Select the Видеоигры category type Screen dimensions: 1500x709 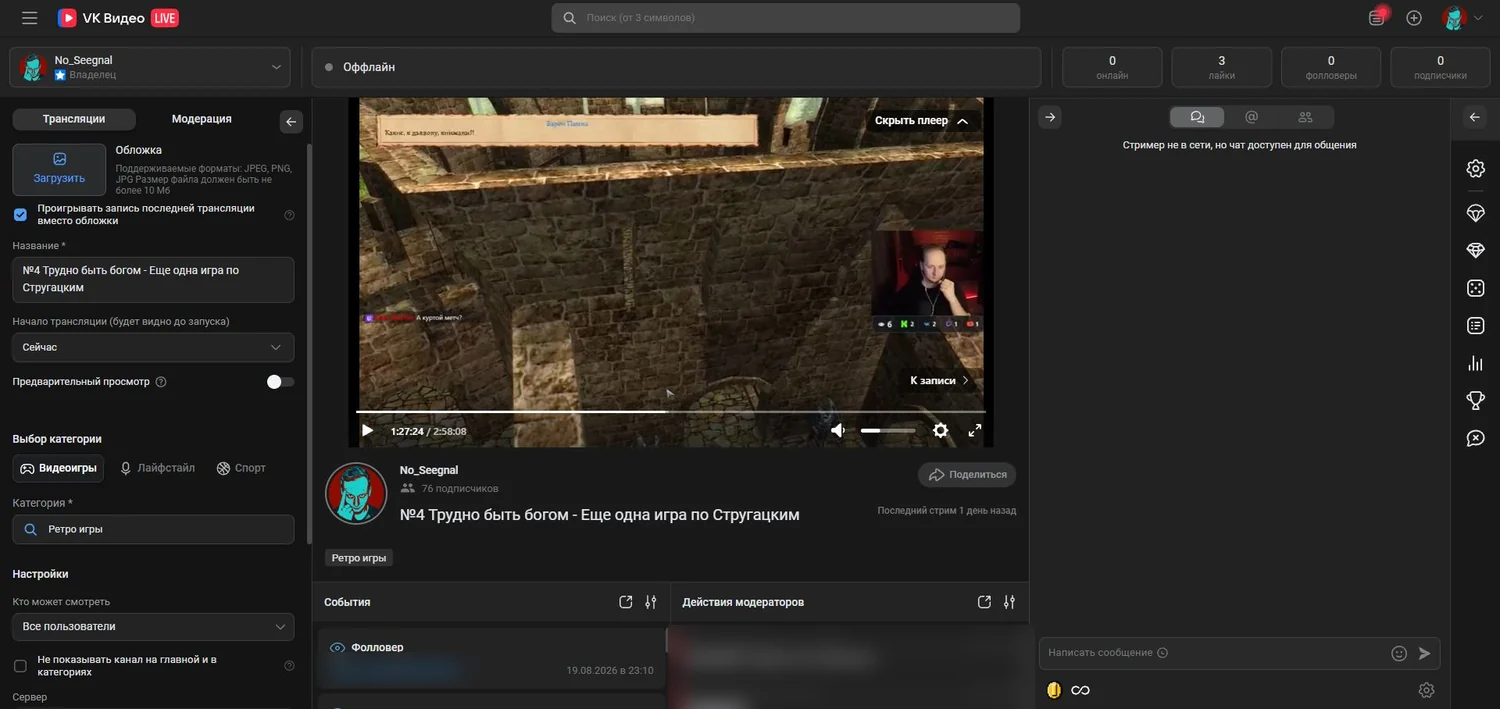[59, 468]
